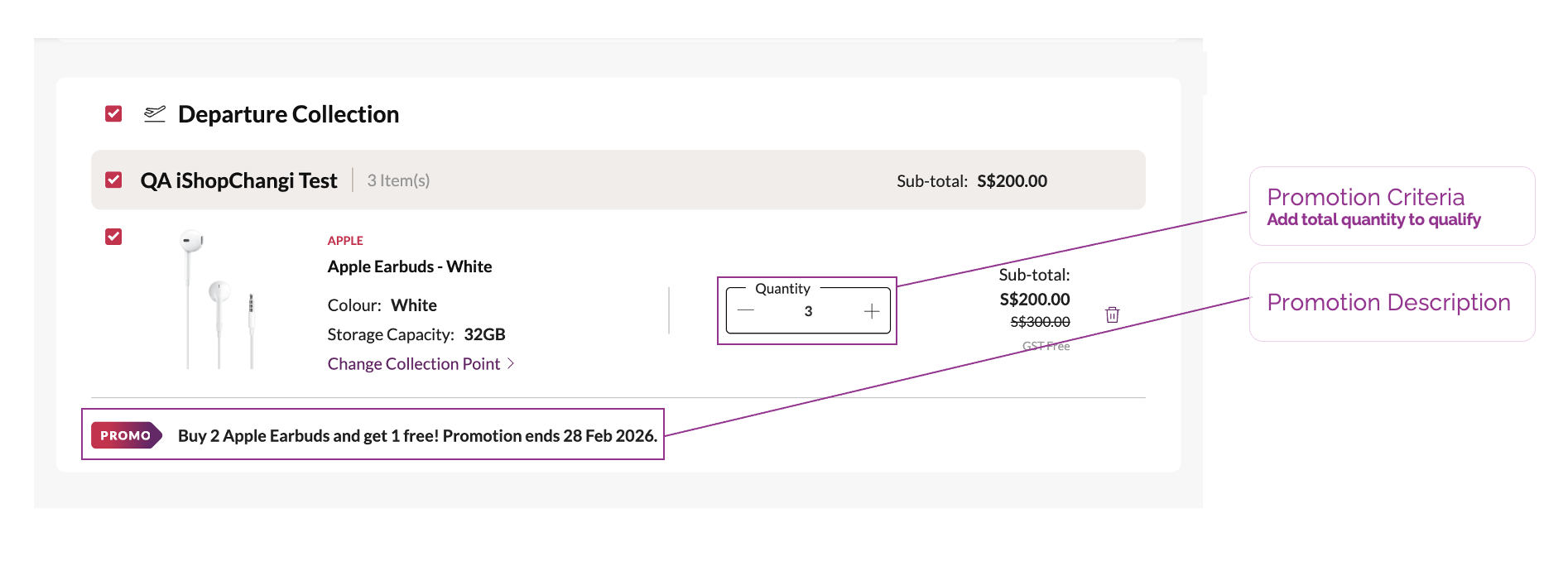Click the Departure Collection heading

[x=288, y=114]
